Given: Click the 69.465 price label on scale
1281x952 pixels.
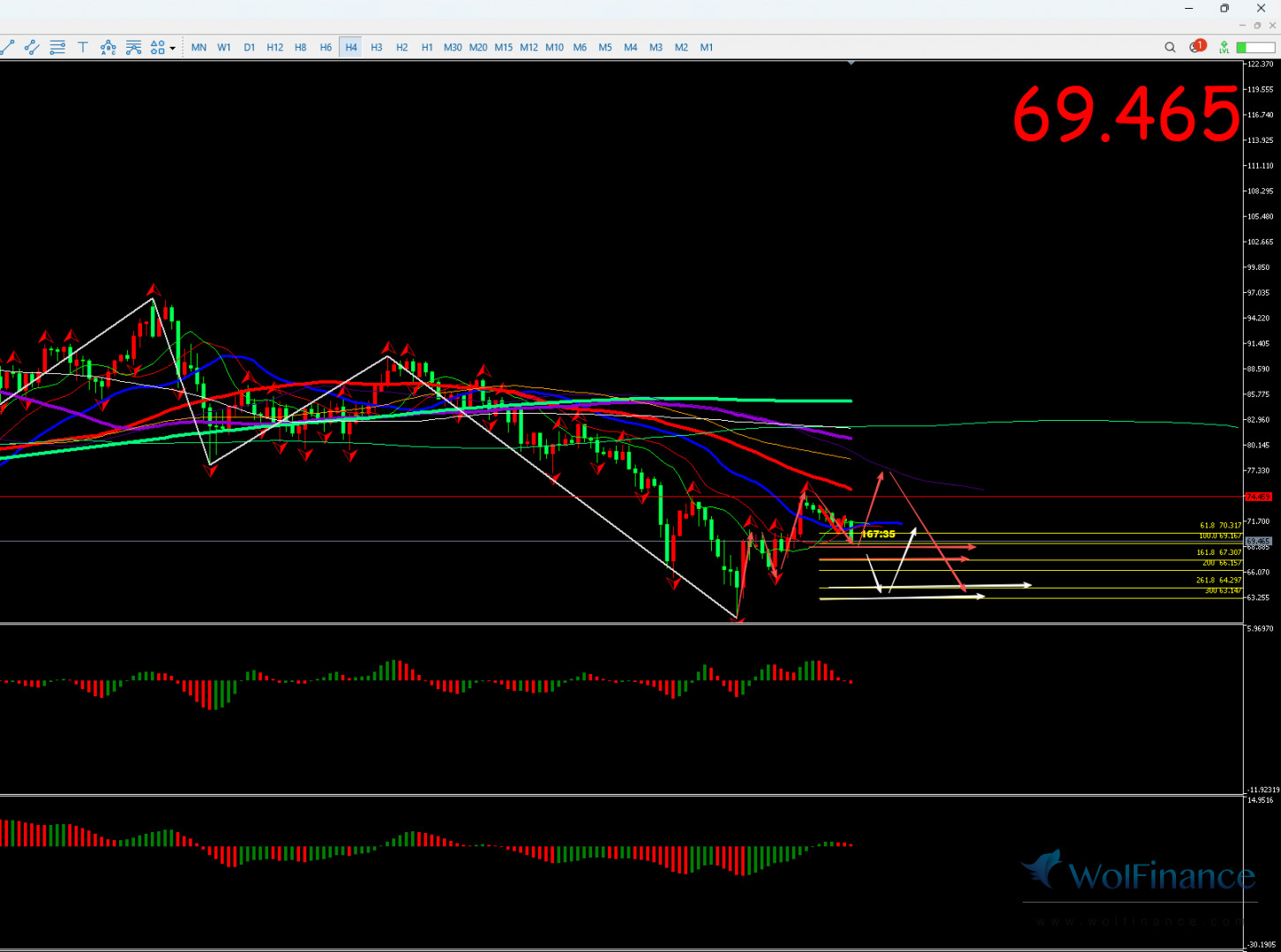Looking at the screenshot, I should [x=1258, y=541].
